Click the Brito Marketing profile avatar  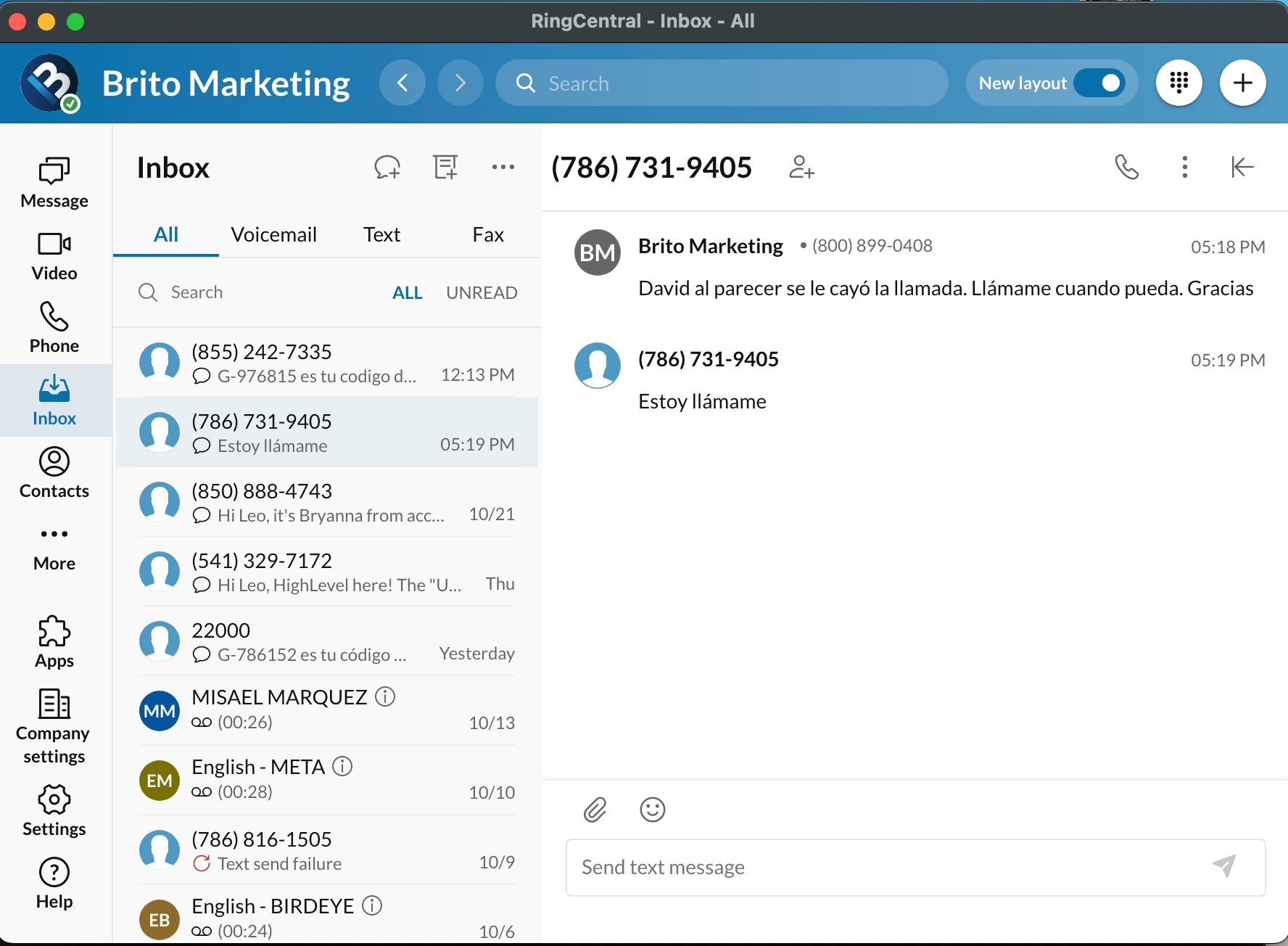(49, 83)
